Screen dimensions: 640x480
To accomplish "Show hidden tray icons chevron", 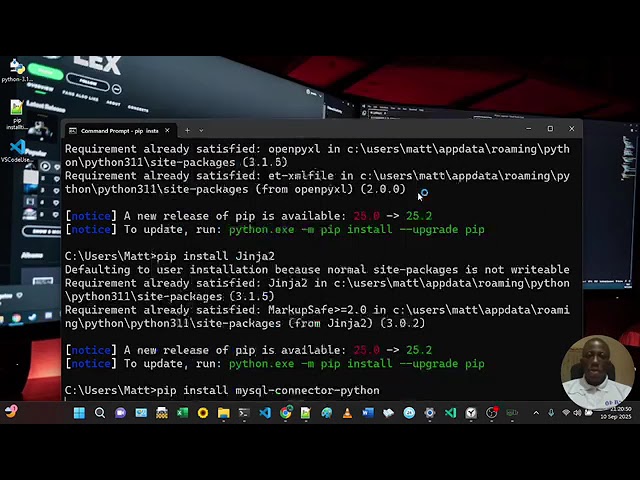I will [x=536, y=413].
